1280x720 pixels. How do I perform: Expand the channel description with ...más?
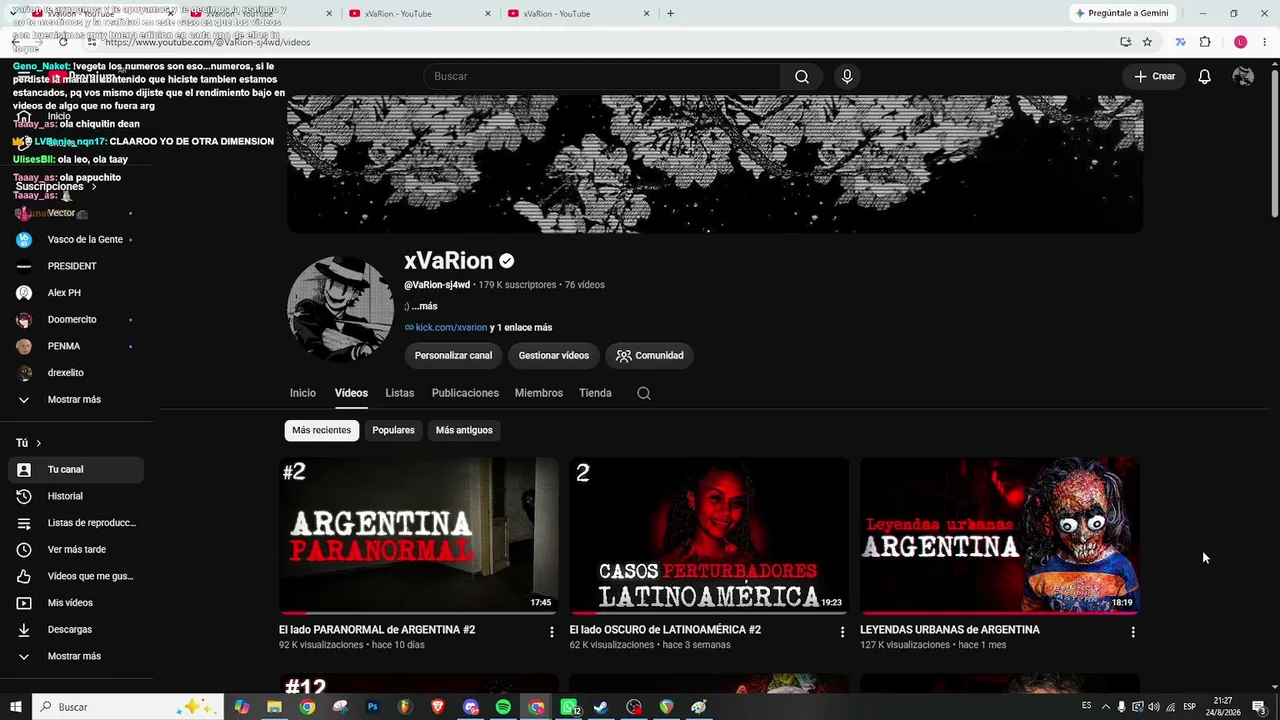[424, 306]
